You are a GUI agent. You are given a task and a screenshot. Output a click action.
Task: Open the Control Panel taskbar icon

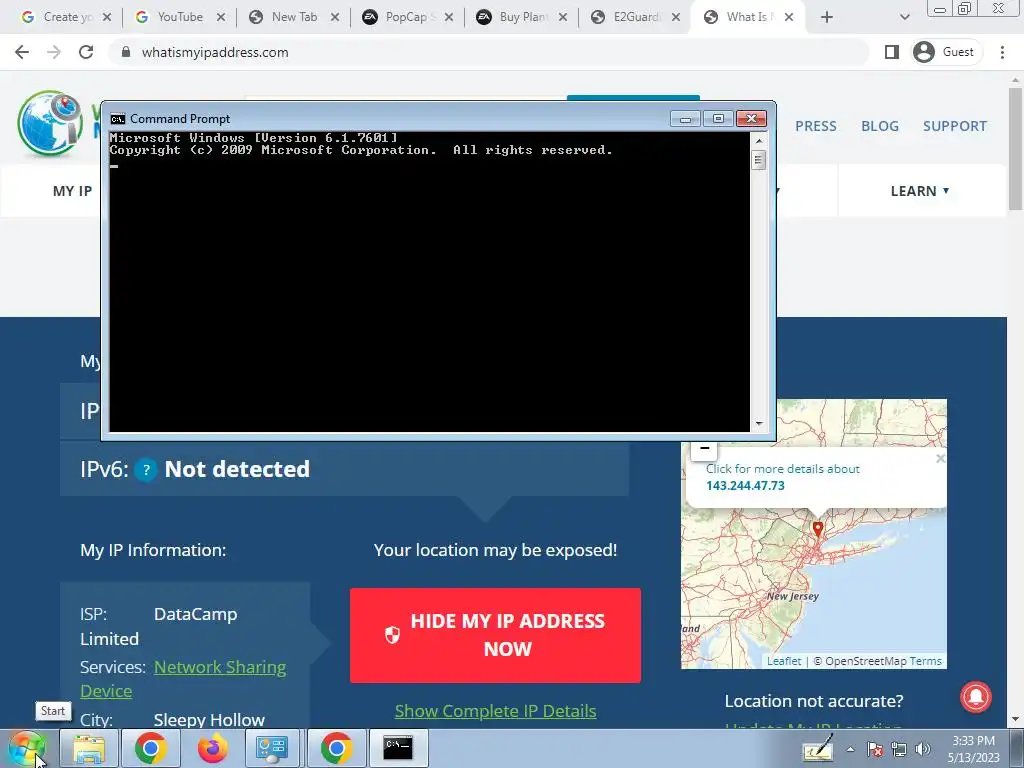[272, 748]
